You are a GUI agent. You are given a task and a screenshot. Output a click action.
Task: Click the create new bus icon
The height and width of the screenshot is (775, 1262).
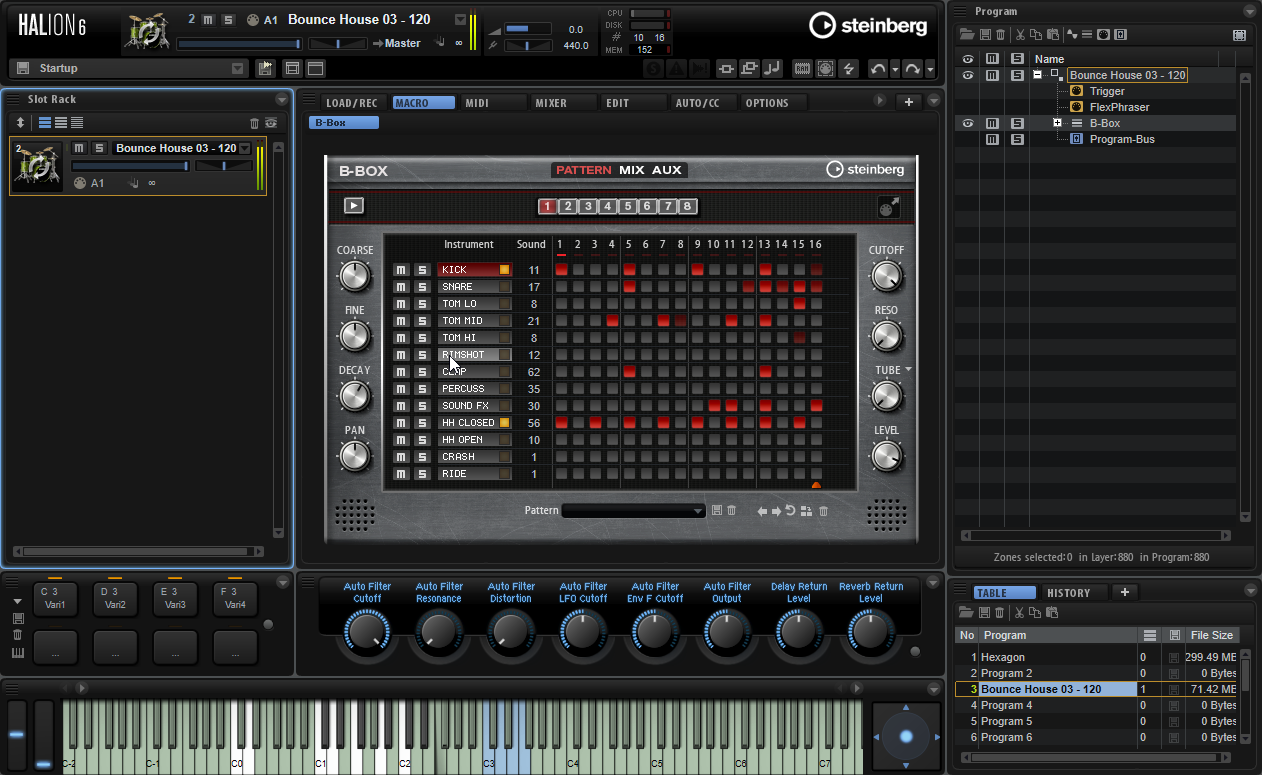click(x=1120, y=34)
